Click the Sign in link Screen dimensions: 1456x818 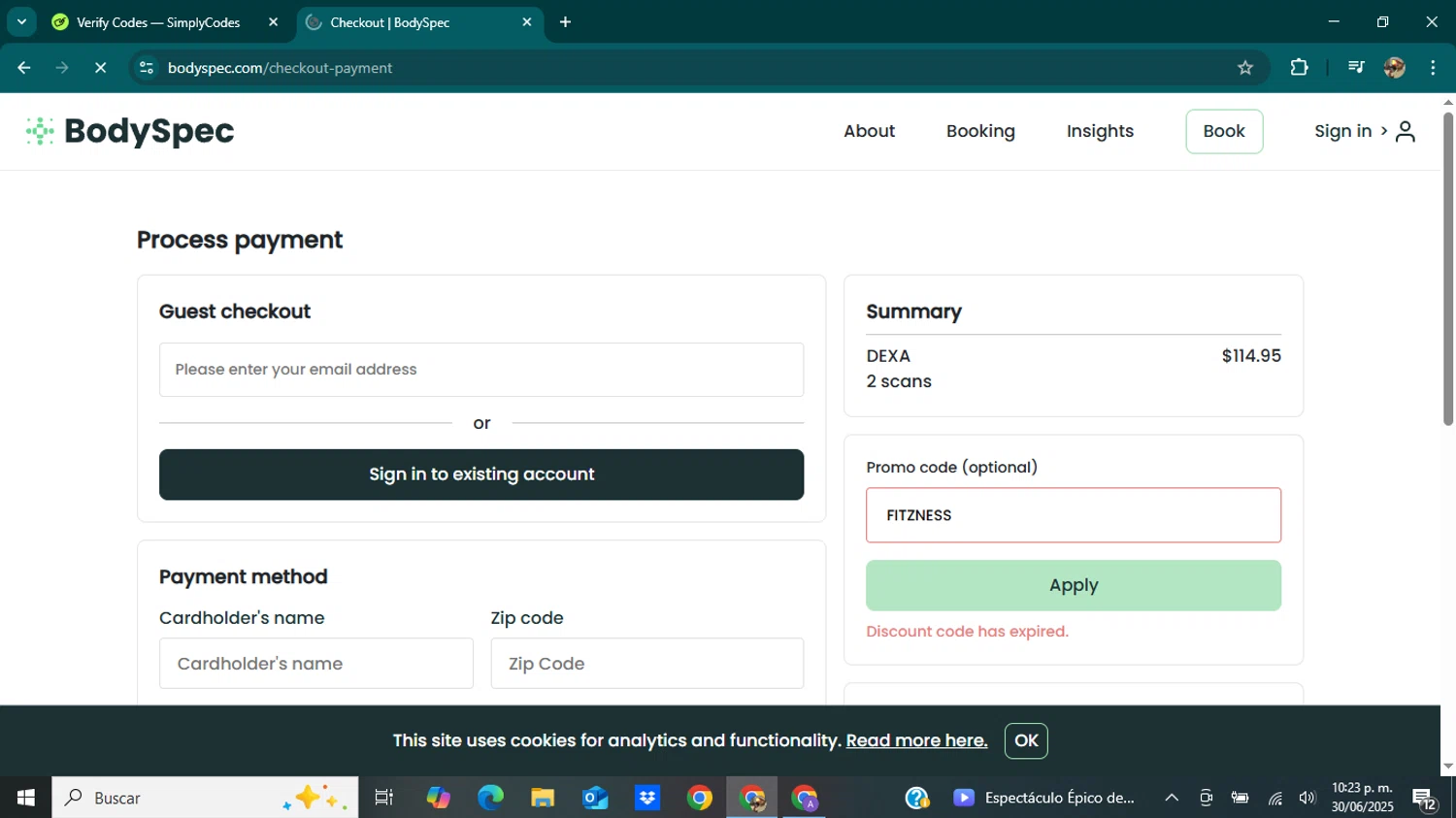pyautogui.click(x=1342, y=131)
